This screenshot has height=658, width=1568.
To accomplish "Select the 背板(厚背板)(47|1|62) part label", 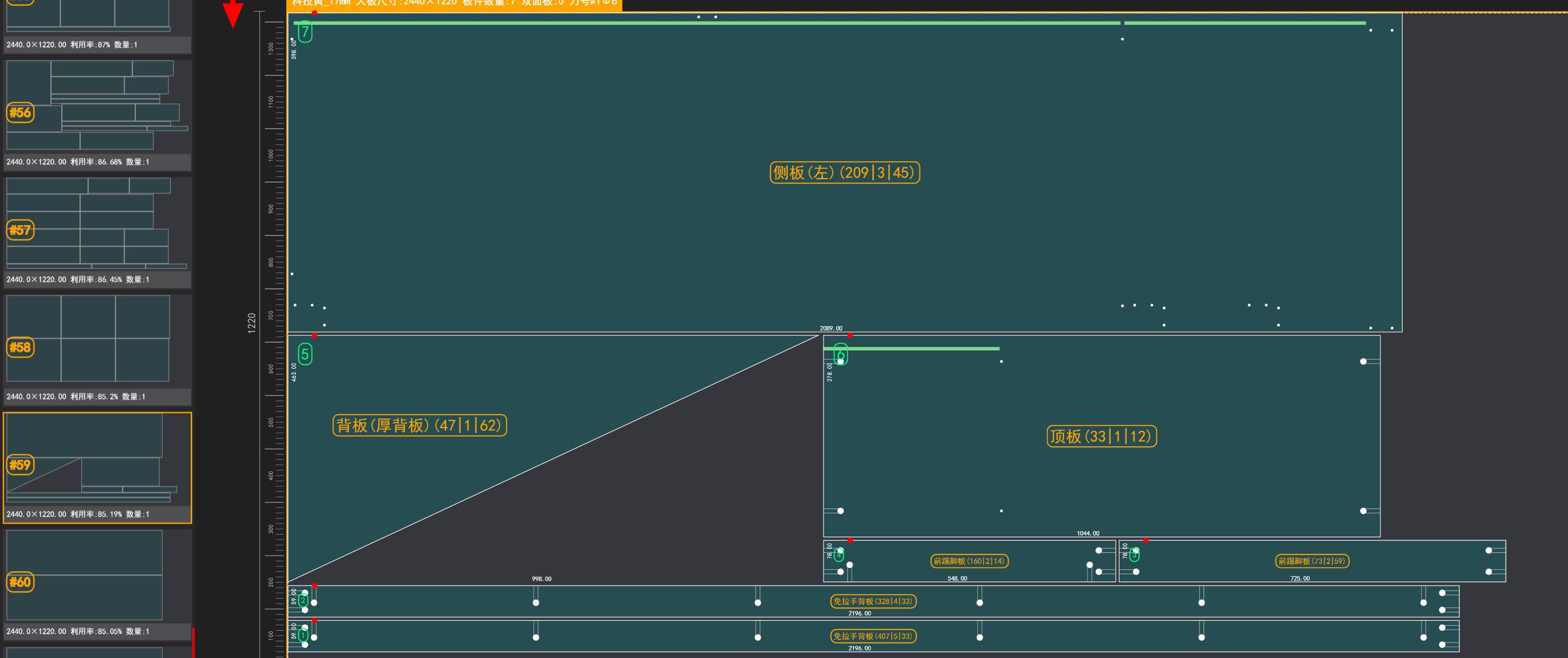I will (x=419, y=425).
